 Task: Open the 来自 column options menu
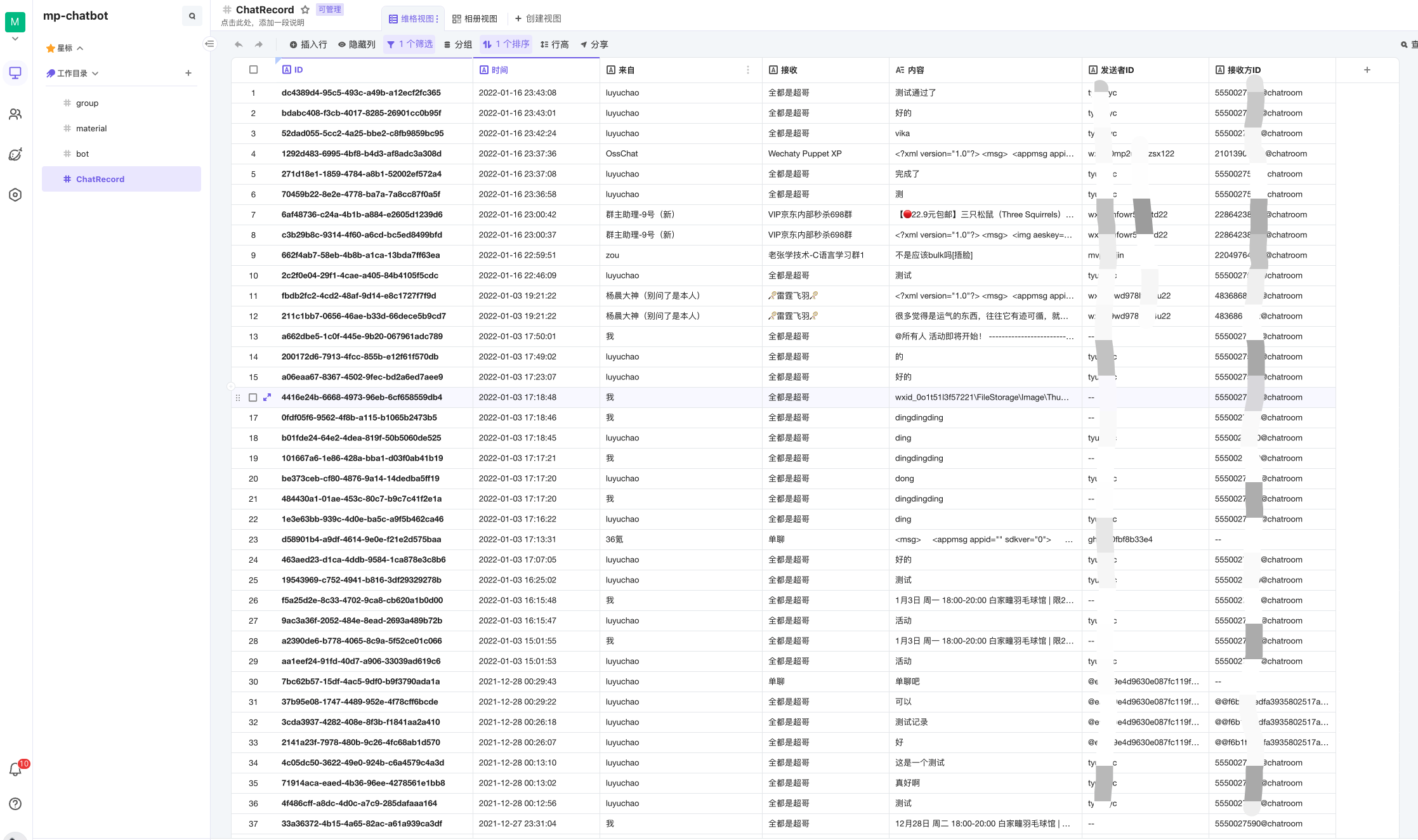pos(747,70)
